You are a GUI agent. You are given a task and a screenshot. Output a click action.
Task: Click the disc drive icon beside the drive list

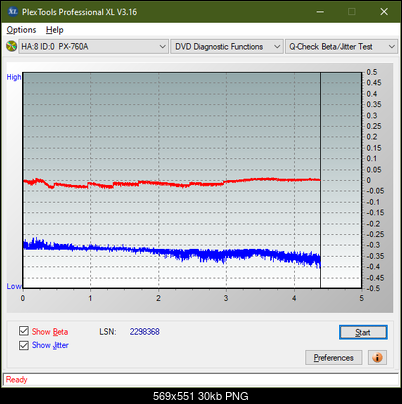pos(12,46)
